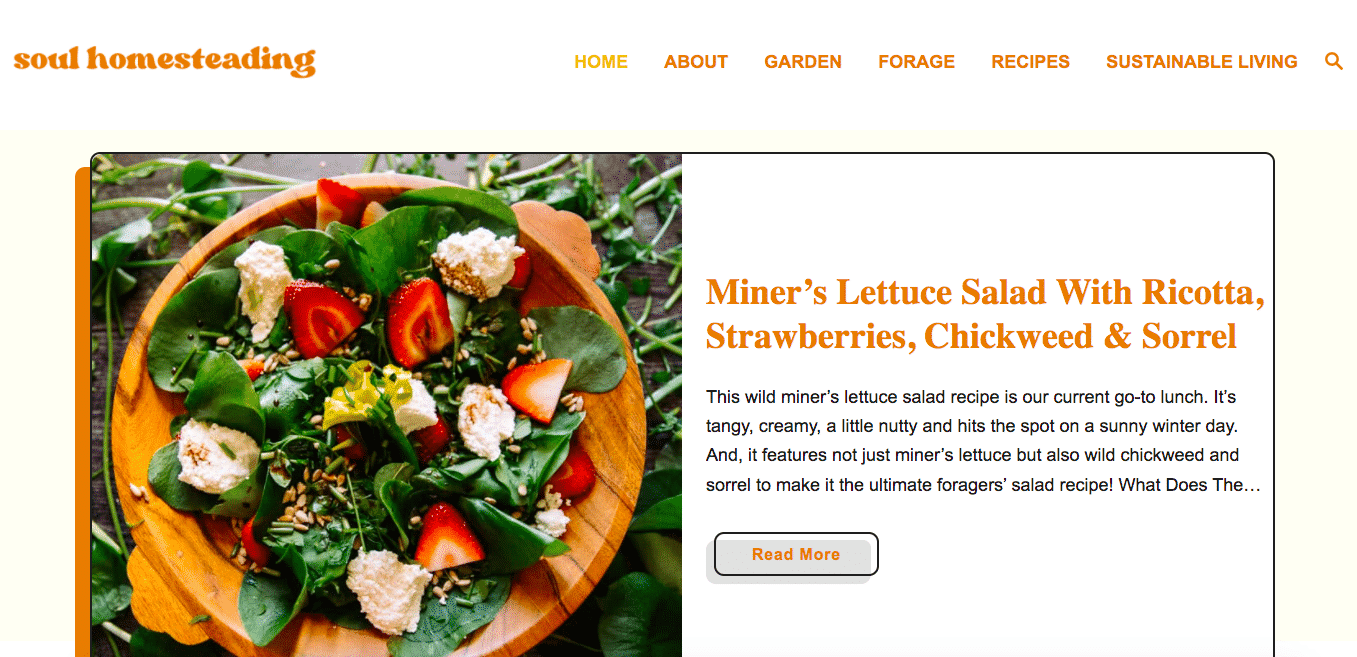Click the magnifying glass search icon
1357x657 pixels.
1333,61
